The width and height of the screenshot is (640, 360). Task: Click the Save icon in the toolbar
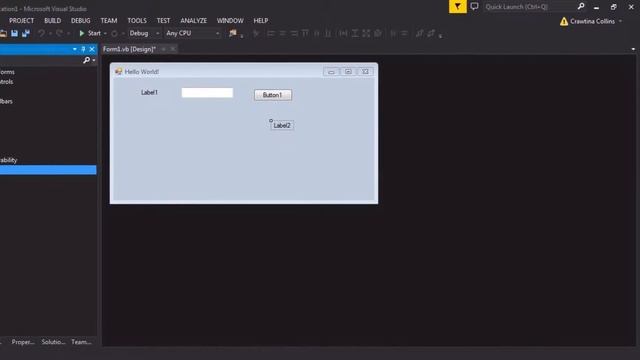14,33
